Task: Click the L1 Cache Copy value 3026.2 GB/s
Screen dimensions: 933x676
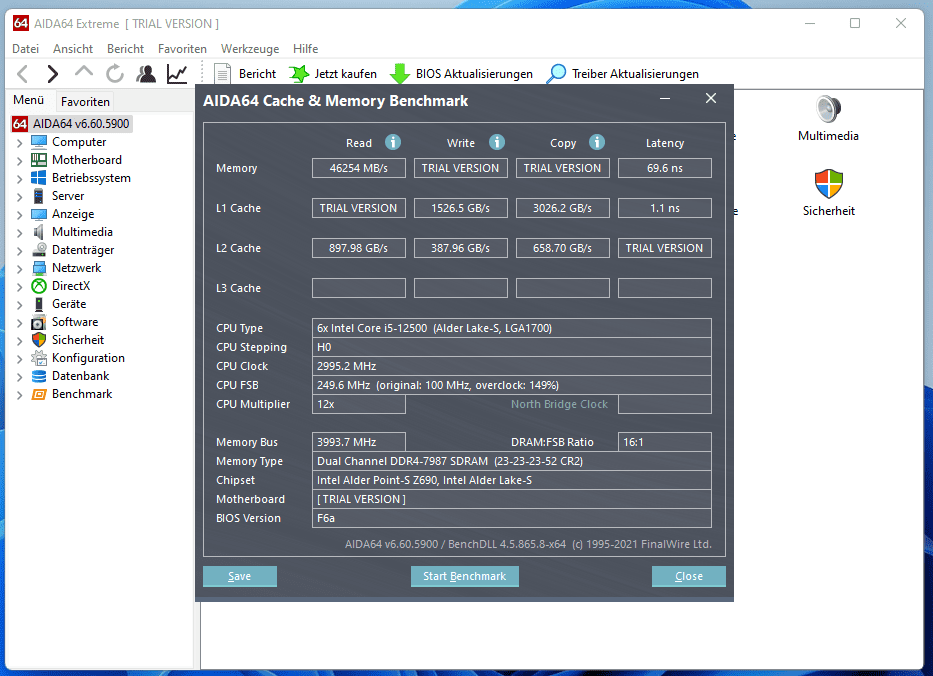Action: click(563, 208)
